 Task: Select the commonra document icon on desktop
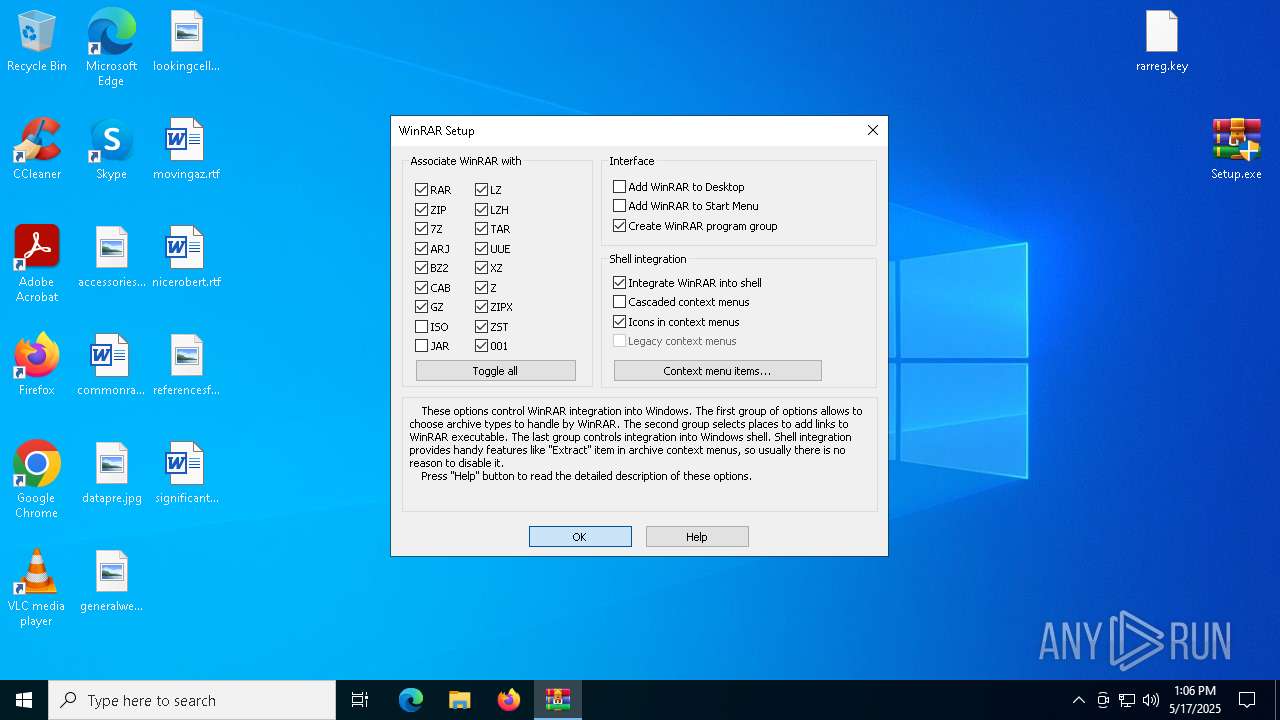click(111, 366)
